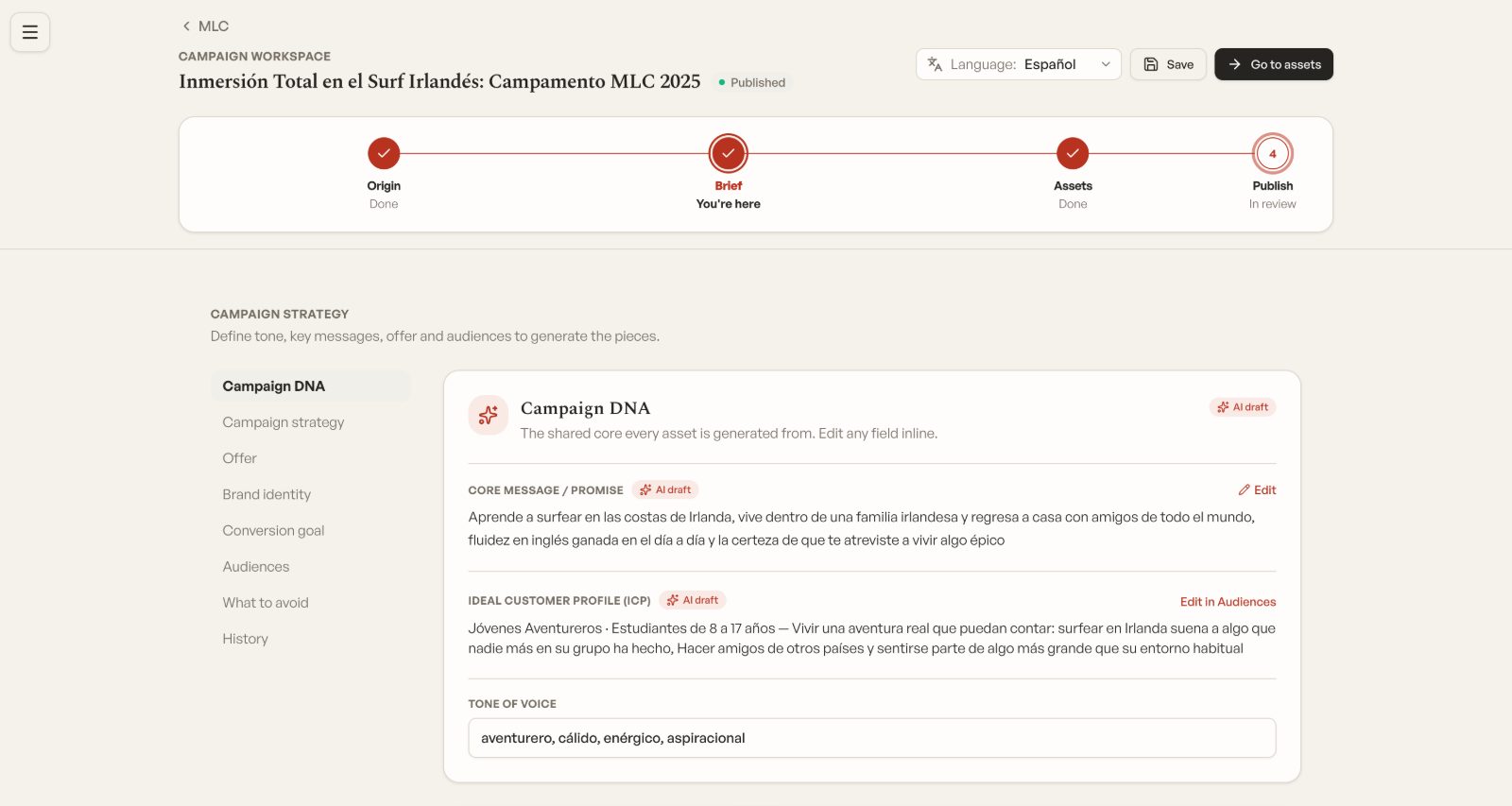Image resolution: width=1512 pixels, height=806 pixels.
Task: Click the Published status badge
Action: pyautogui.click(x=752, y=82)
